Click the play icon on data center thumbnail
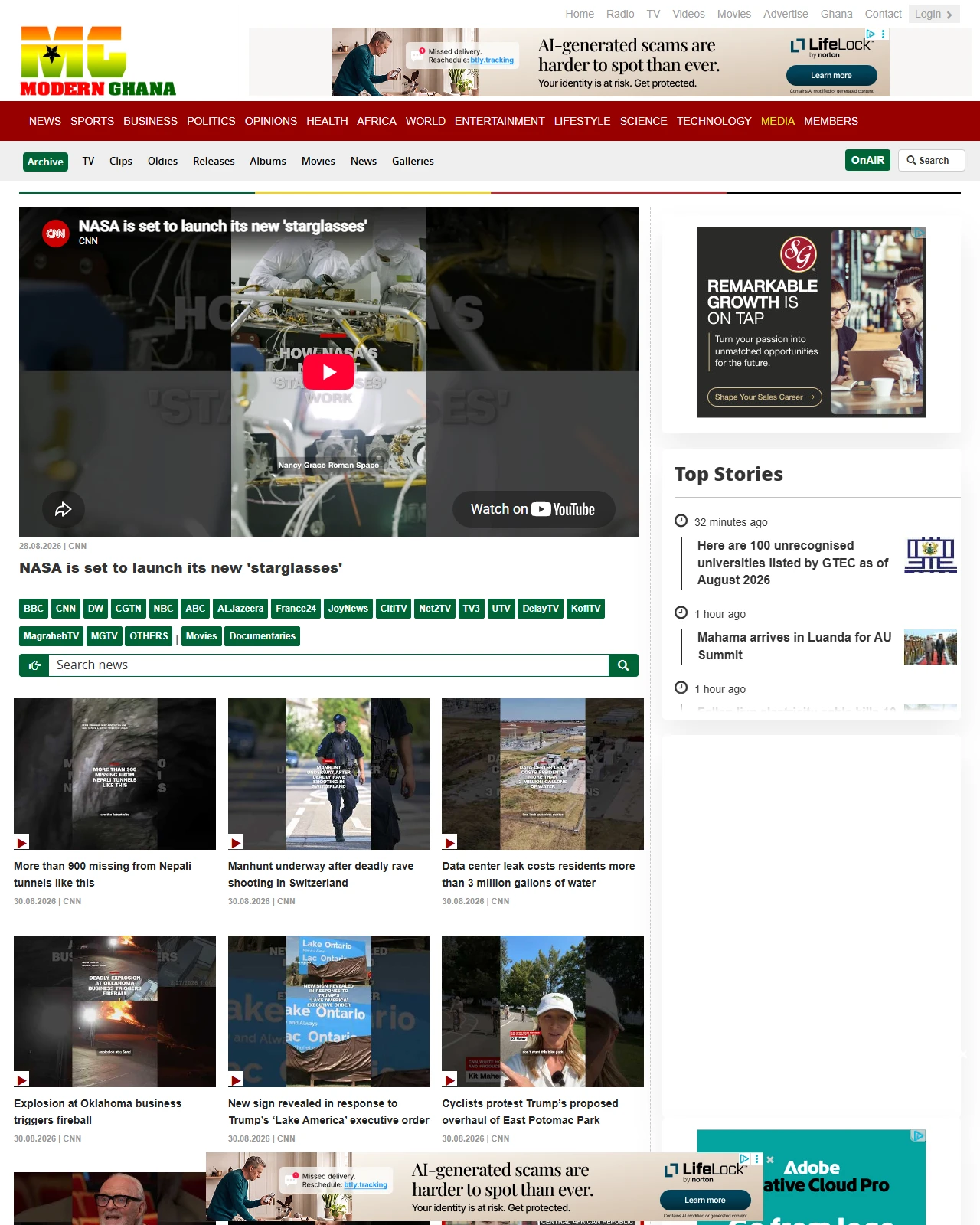The image size is (980, 1225). 449,842
